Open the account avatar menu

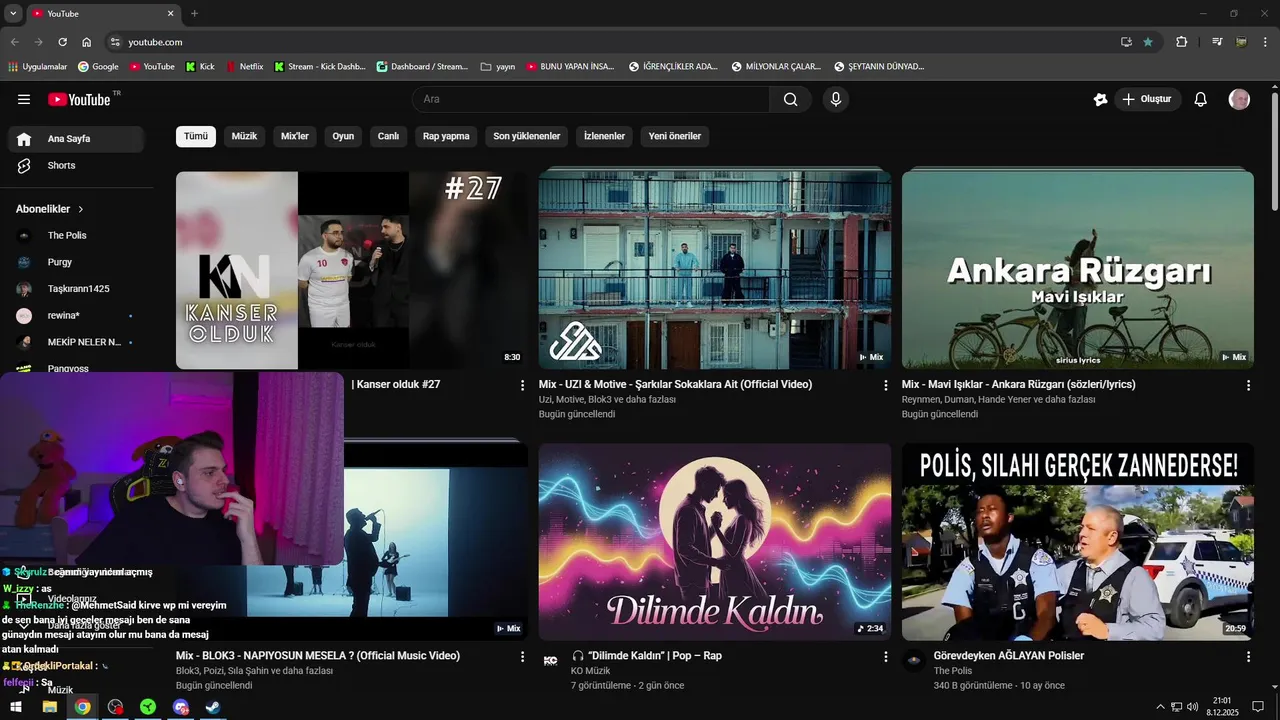click(x=1239, y=99)
